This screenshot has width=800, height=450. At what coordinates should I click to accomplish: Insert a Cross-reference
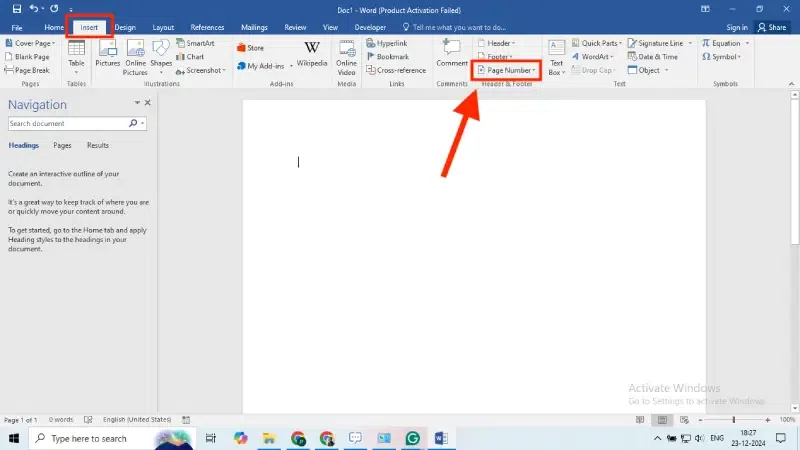click(x=396, y=70)
